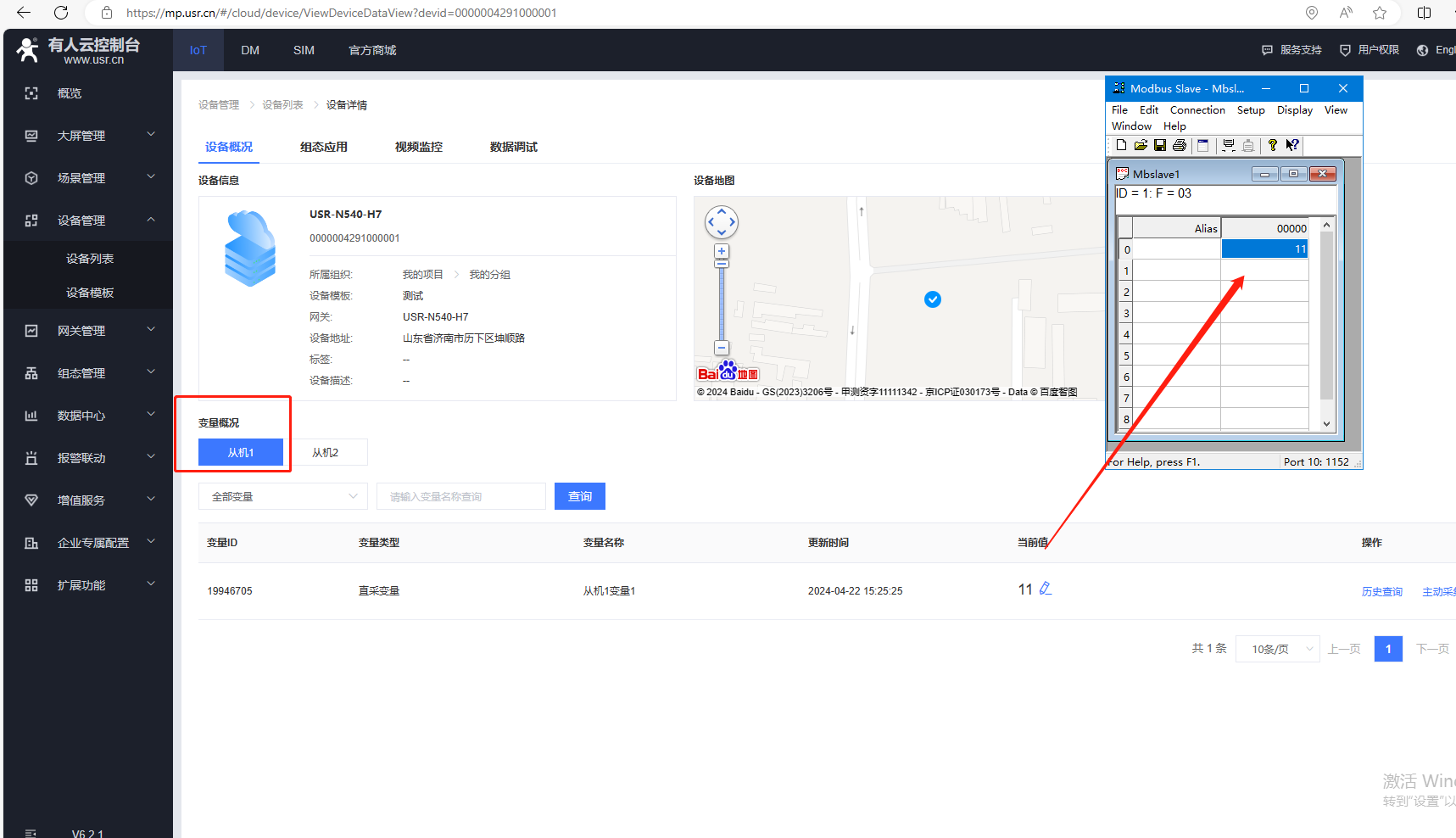Click the map zoom-in plus button
The width and height of the screenshot is (1456, 838).
(x=722, y=251)
